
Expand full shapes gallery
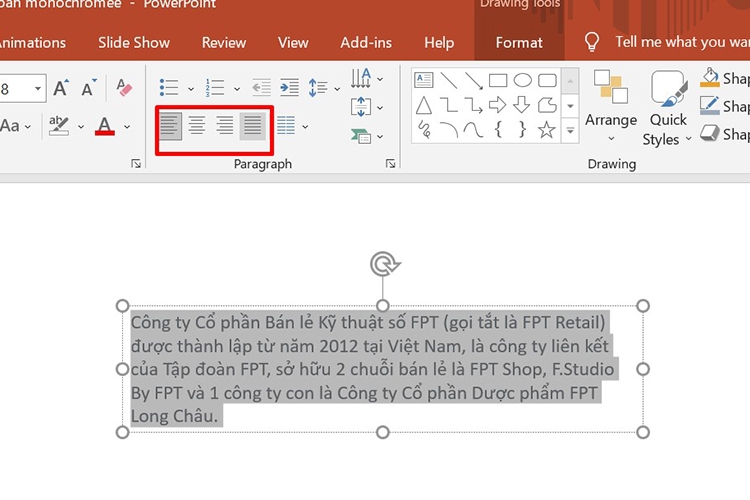[x=570, y=130]
